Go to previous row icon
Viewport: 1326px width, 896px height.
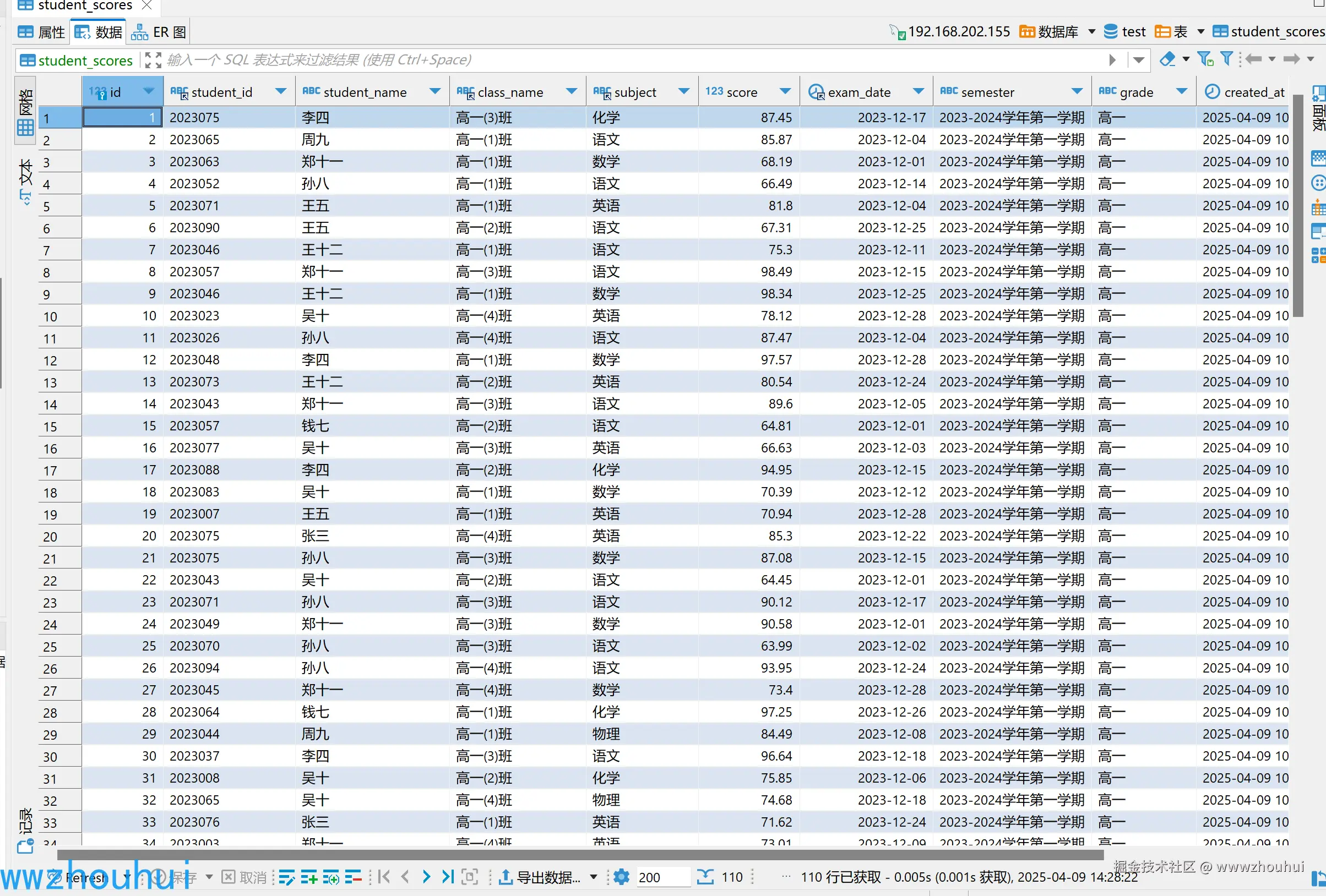(405, 877)
